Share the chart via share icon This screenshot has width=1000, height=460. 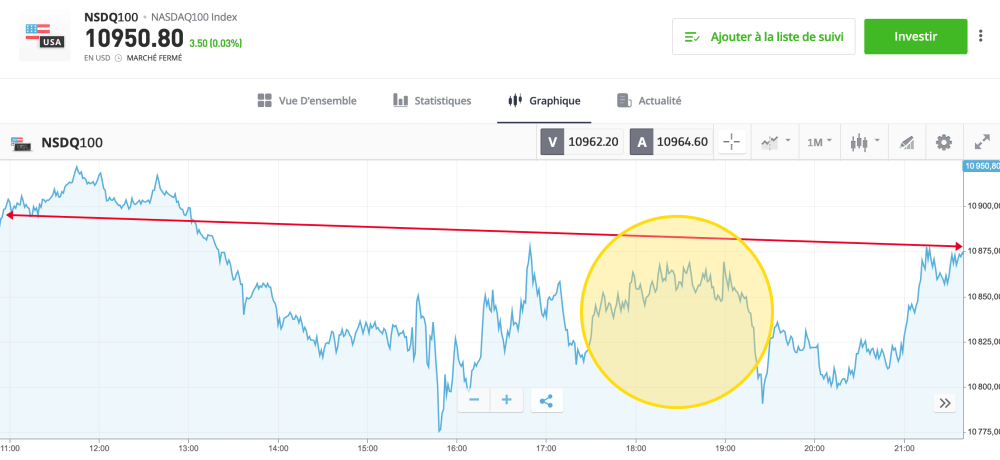pos(546,401)
